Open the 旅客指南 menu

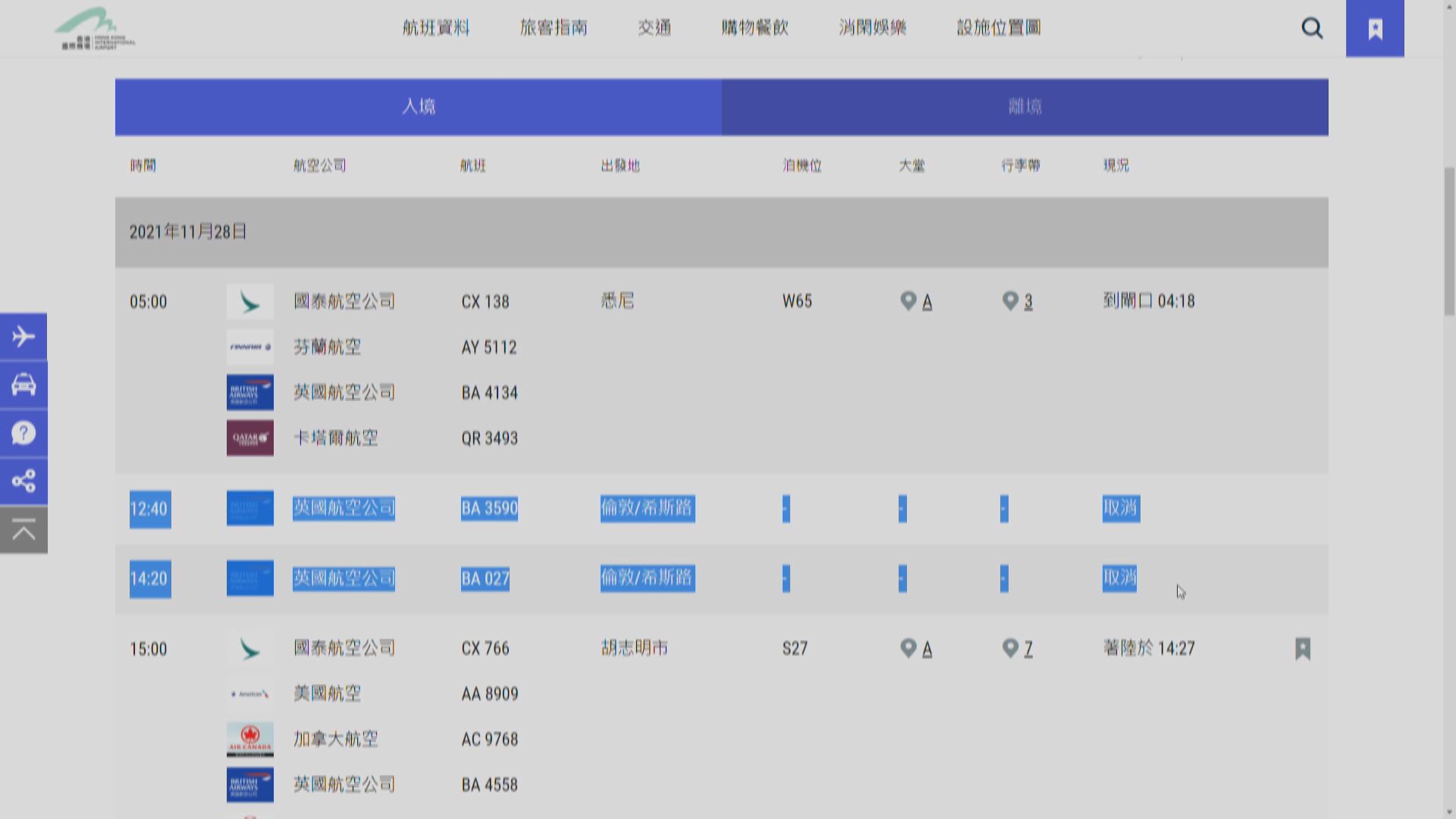click(x=554, y=28)
